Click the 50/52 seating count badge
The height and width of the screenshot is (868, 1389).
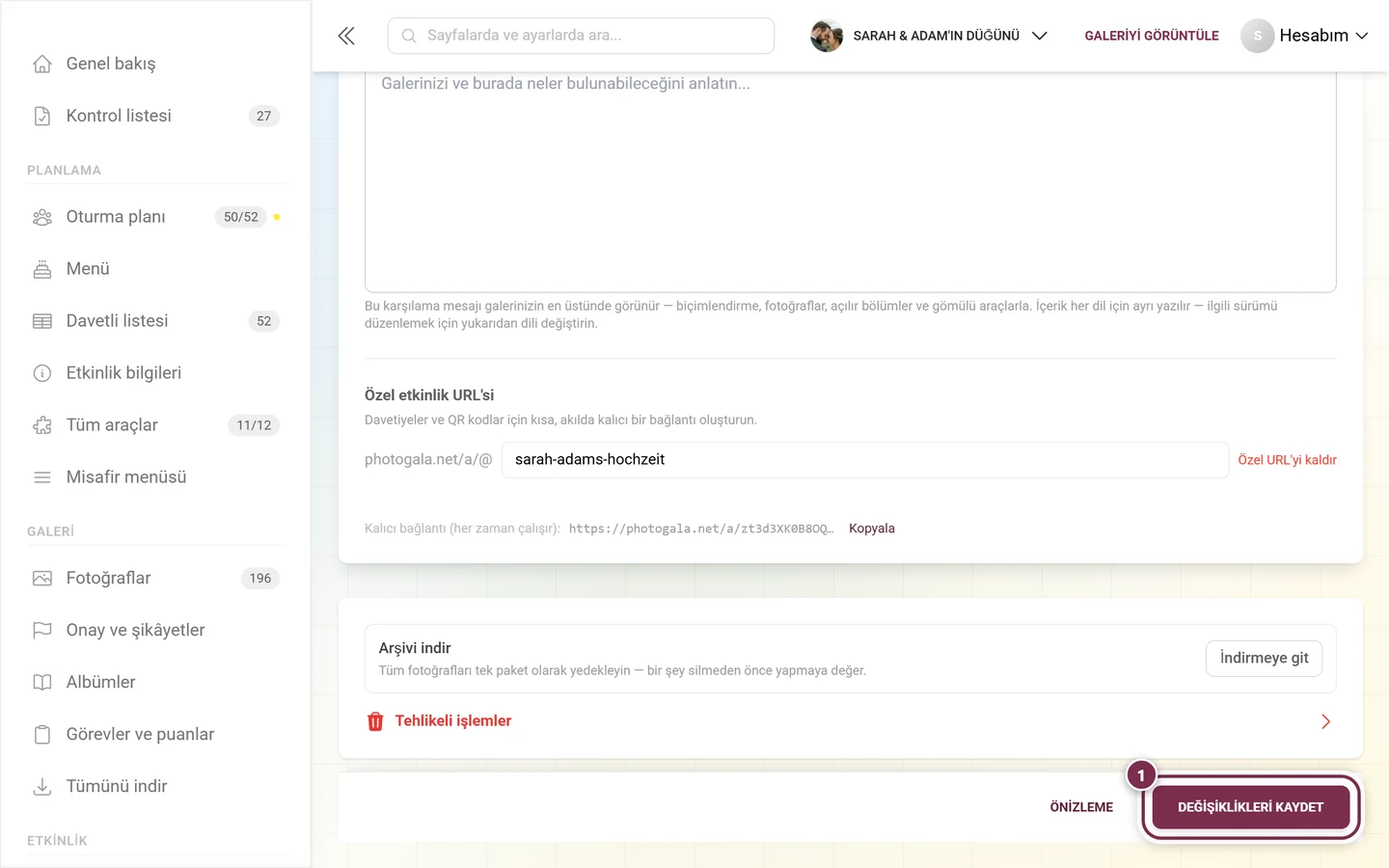point(240,217)
